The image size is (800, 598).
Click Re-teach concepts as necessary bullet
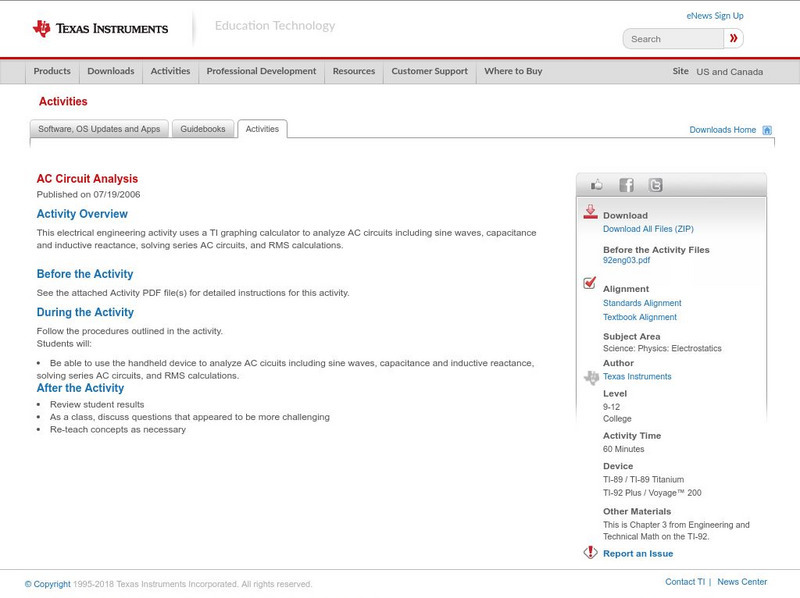tap(118, 430)
